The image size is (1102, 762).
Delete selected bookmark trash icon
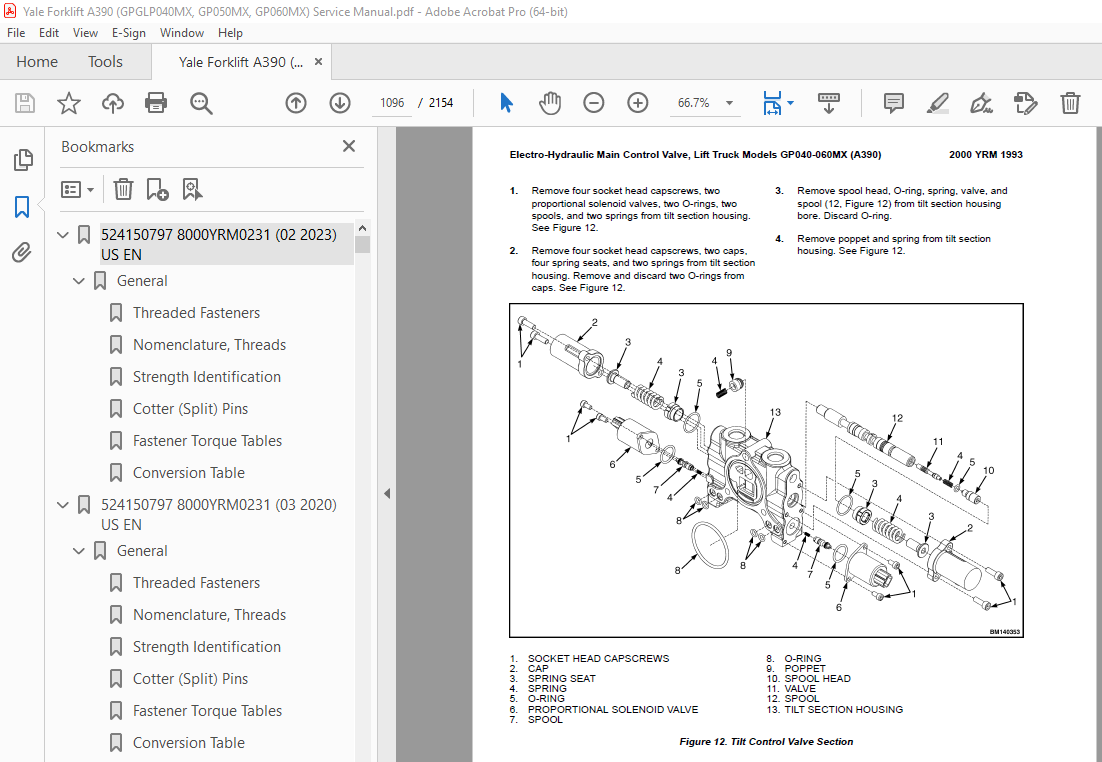(123, 189)
